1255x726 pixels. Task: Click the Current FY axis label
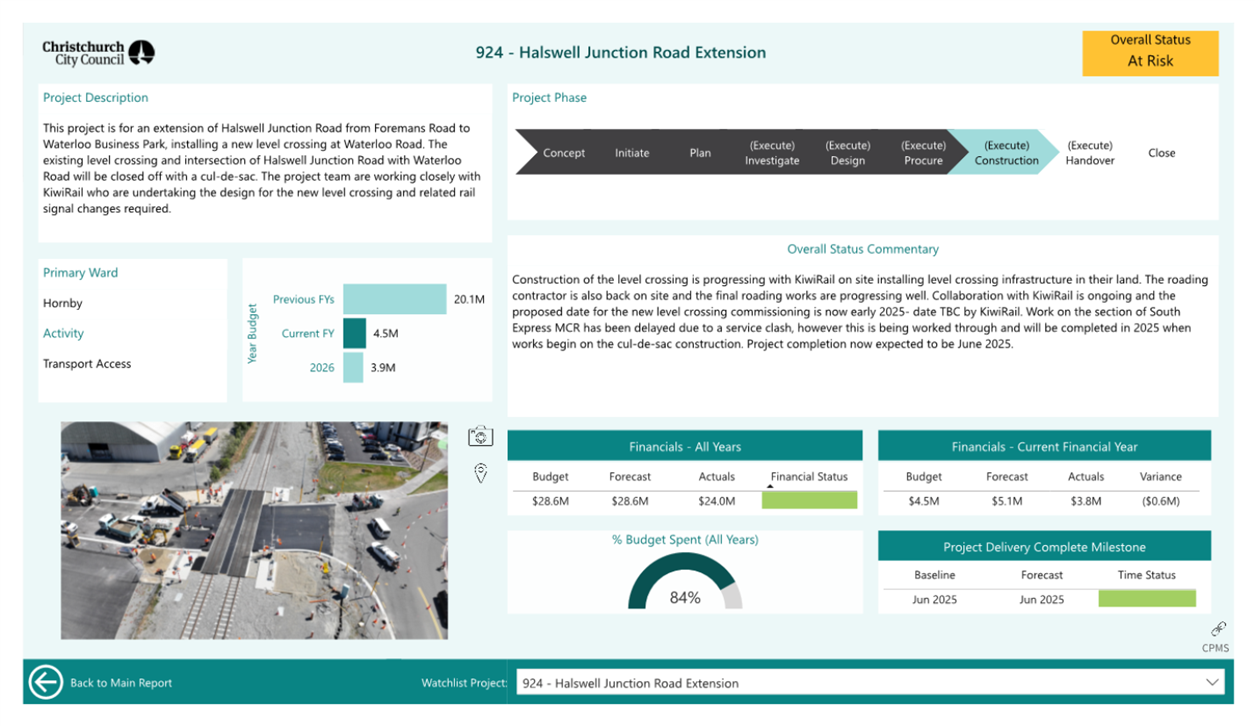(x=308, y=333)
